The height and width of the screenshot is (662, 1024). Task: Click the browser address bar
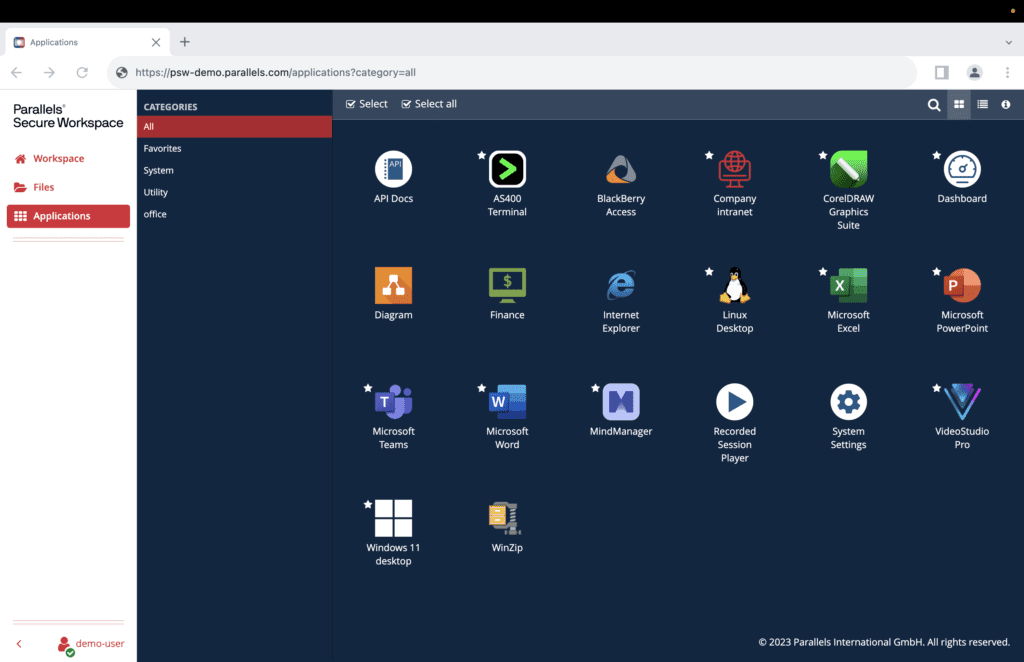pos(500,73)
